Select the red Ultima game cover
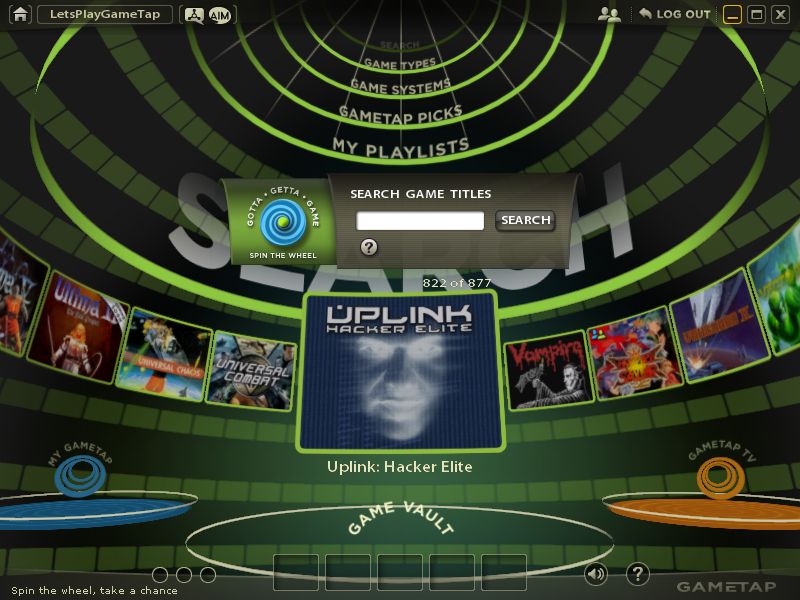Viewport: 800px width, 600px height. [x=78, y=327]
